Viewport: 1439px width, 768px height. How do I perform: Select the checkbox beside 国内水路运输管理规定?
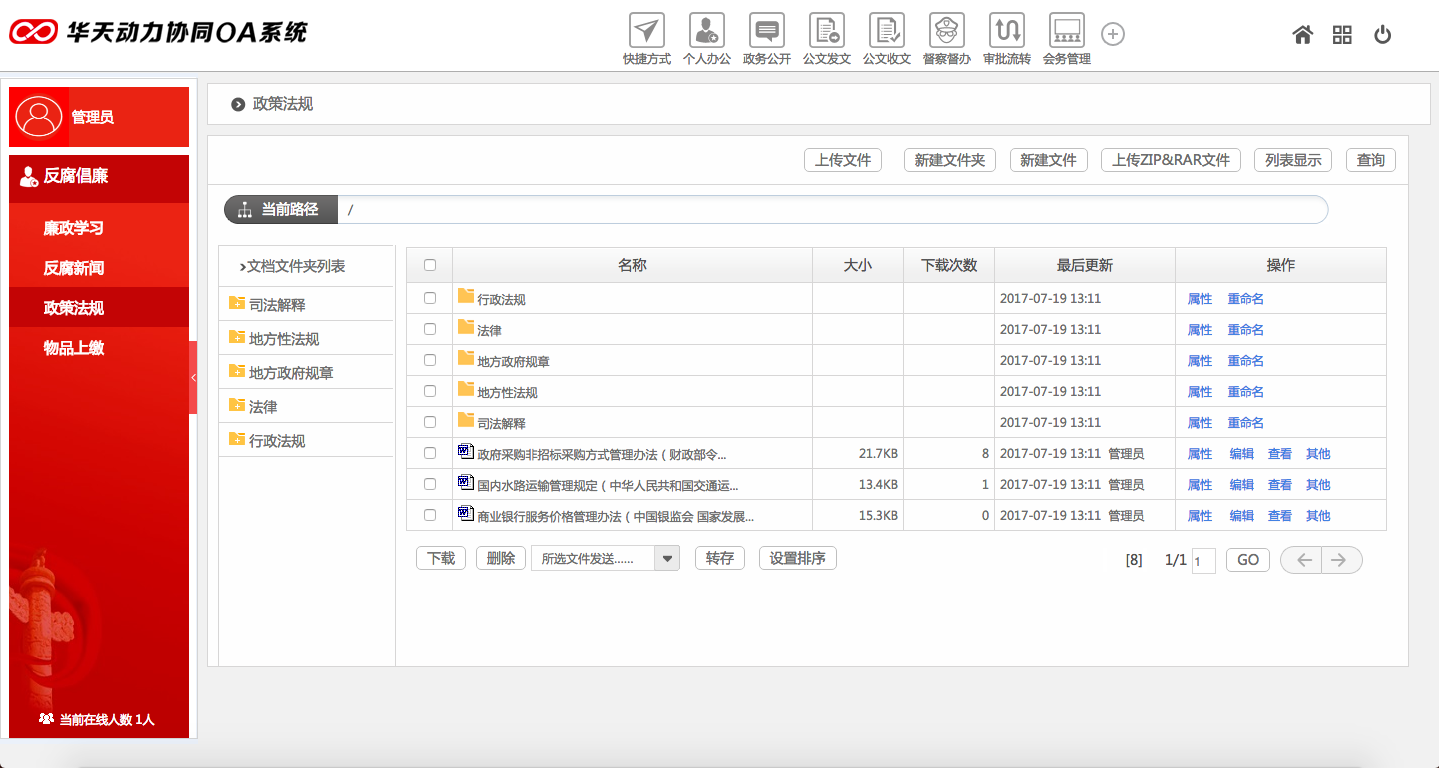coord(430,484)
